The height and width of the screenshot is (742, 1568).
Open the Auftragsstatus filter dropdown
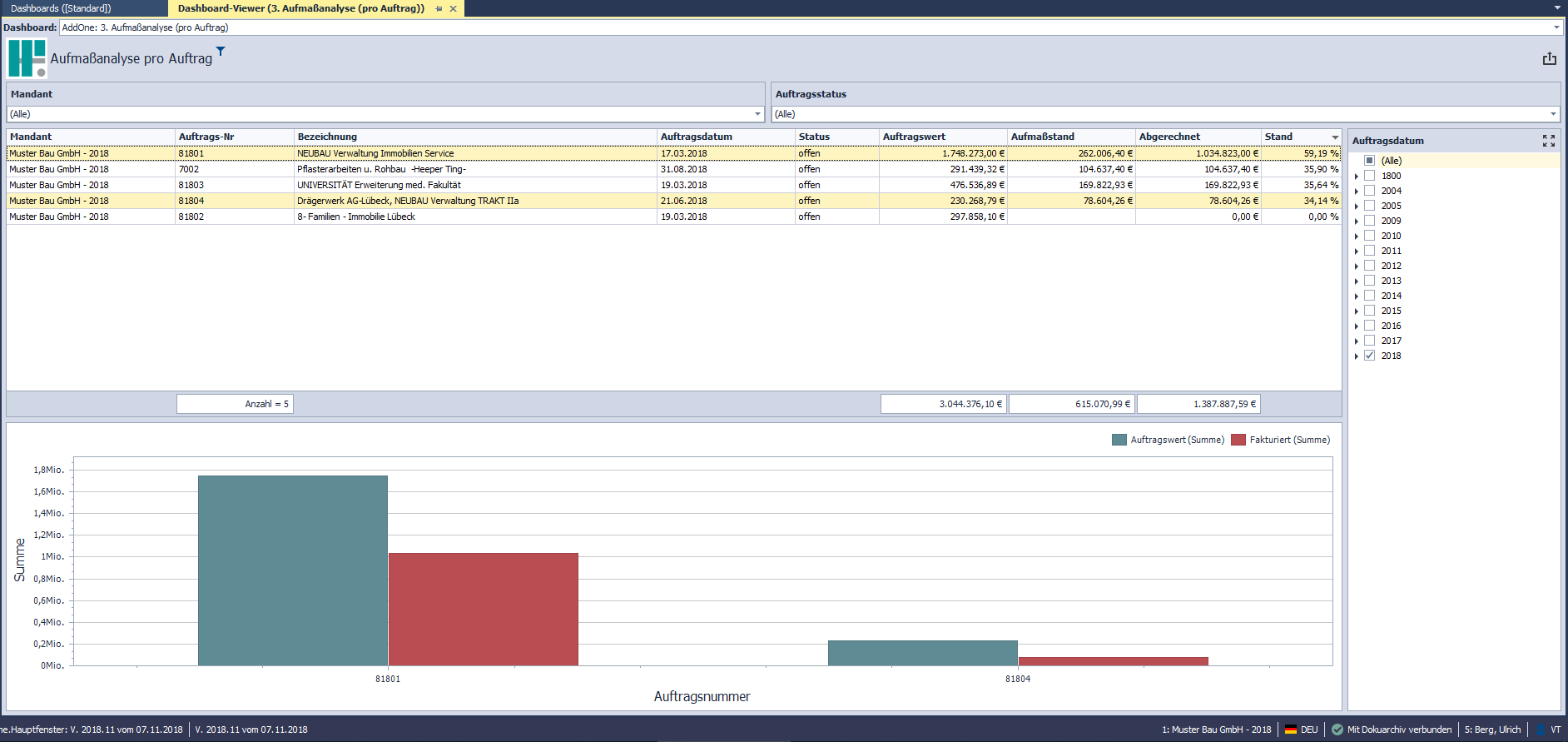(x=1165, y=114)
